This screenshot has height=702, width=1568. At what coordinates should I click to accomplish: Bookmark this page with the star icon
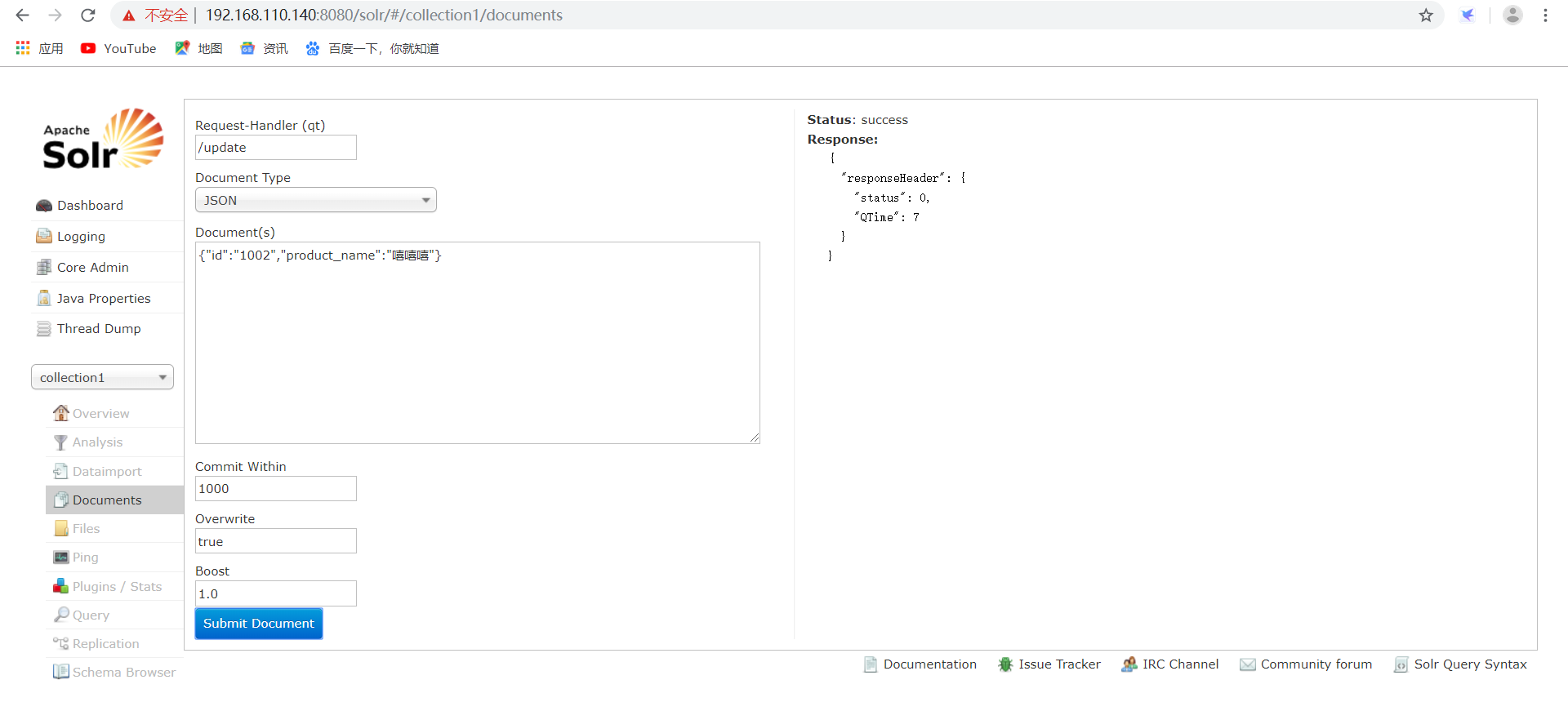[x=1426, y=16]
